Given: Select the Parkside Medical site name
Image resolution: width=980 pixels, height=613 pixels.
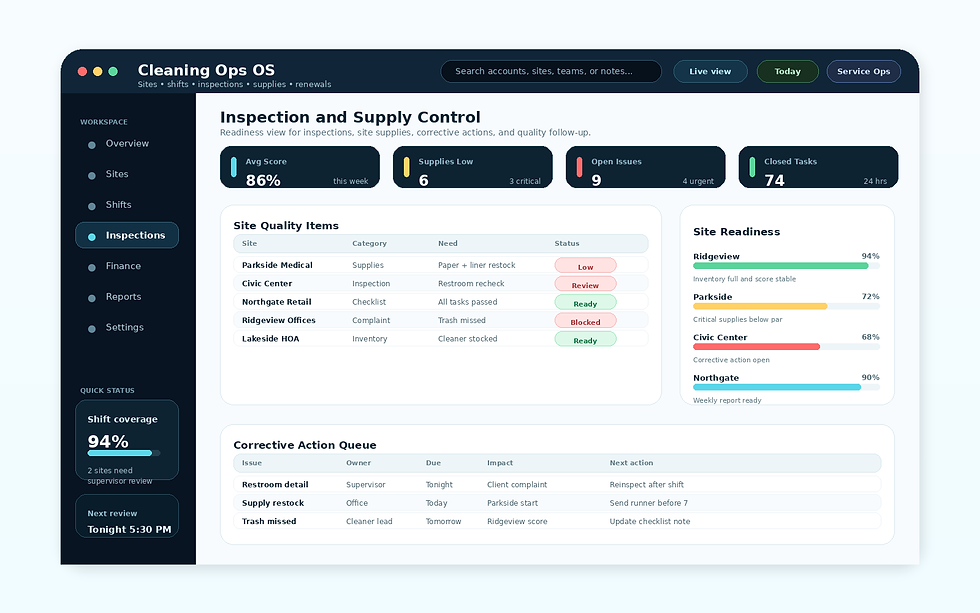Looking at the screenshot, I should coord(277,265).
